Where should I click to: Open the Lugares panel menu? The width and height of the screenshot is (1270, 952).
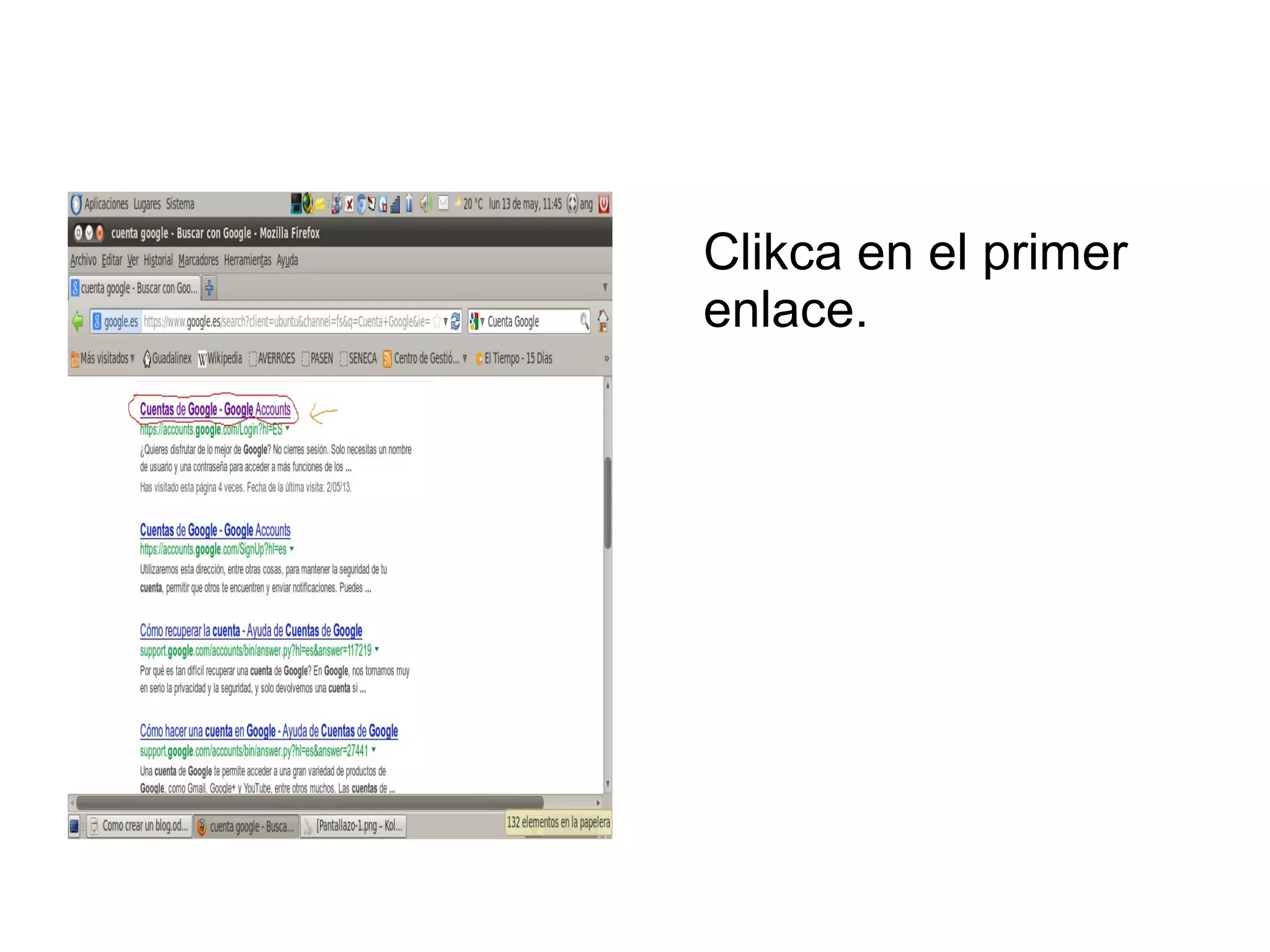(147, 204)
